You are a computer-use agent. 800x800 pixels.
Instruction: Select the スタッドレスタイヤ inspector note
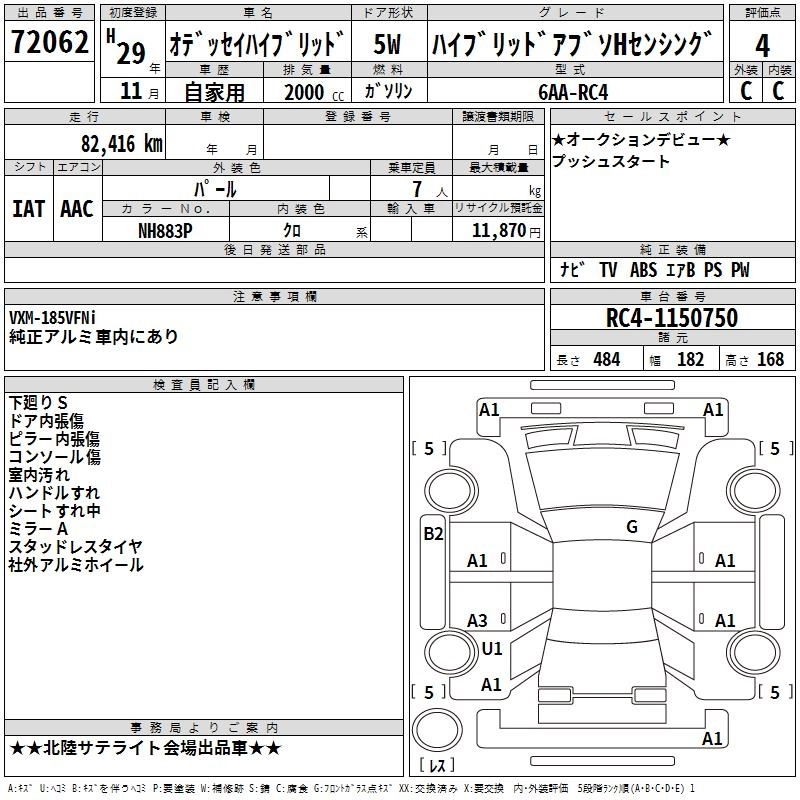75,546
